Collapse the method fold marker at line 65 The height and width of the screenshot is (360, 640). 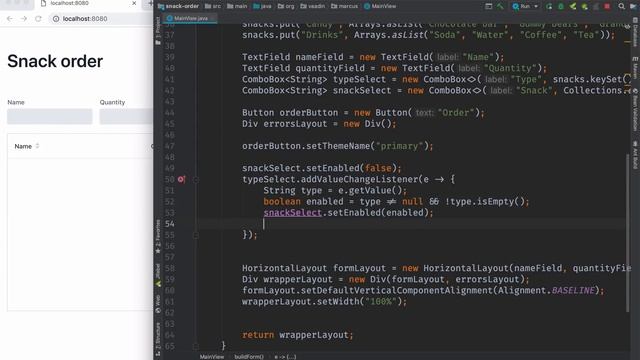tap(196, 346)
